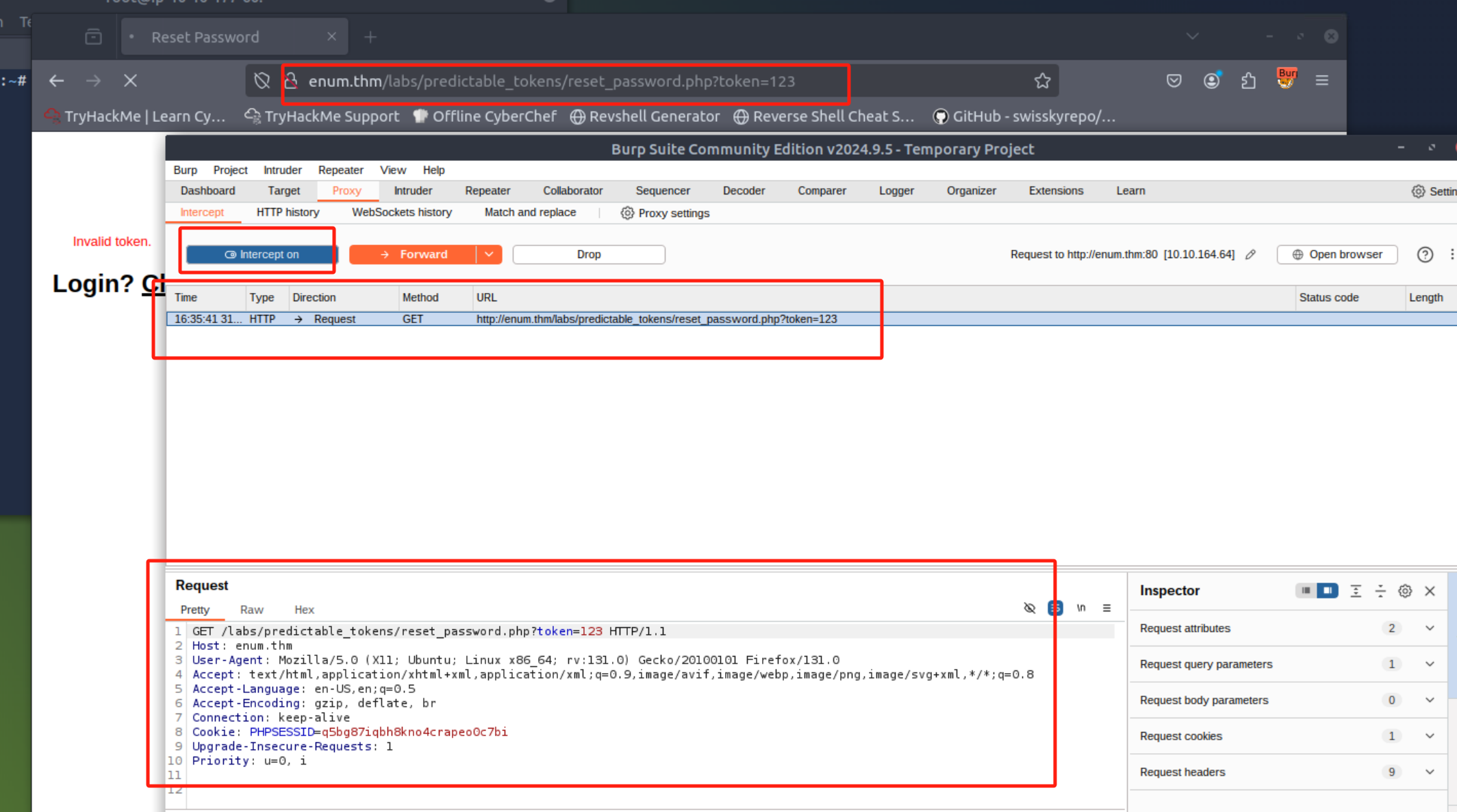Click the Drop button
The image size is (1457, 812).
tap(588, 255)
